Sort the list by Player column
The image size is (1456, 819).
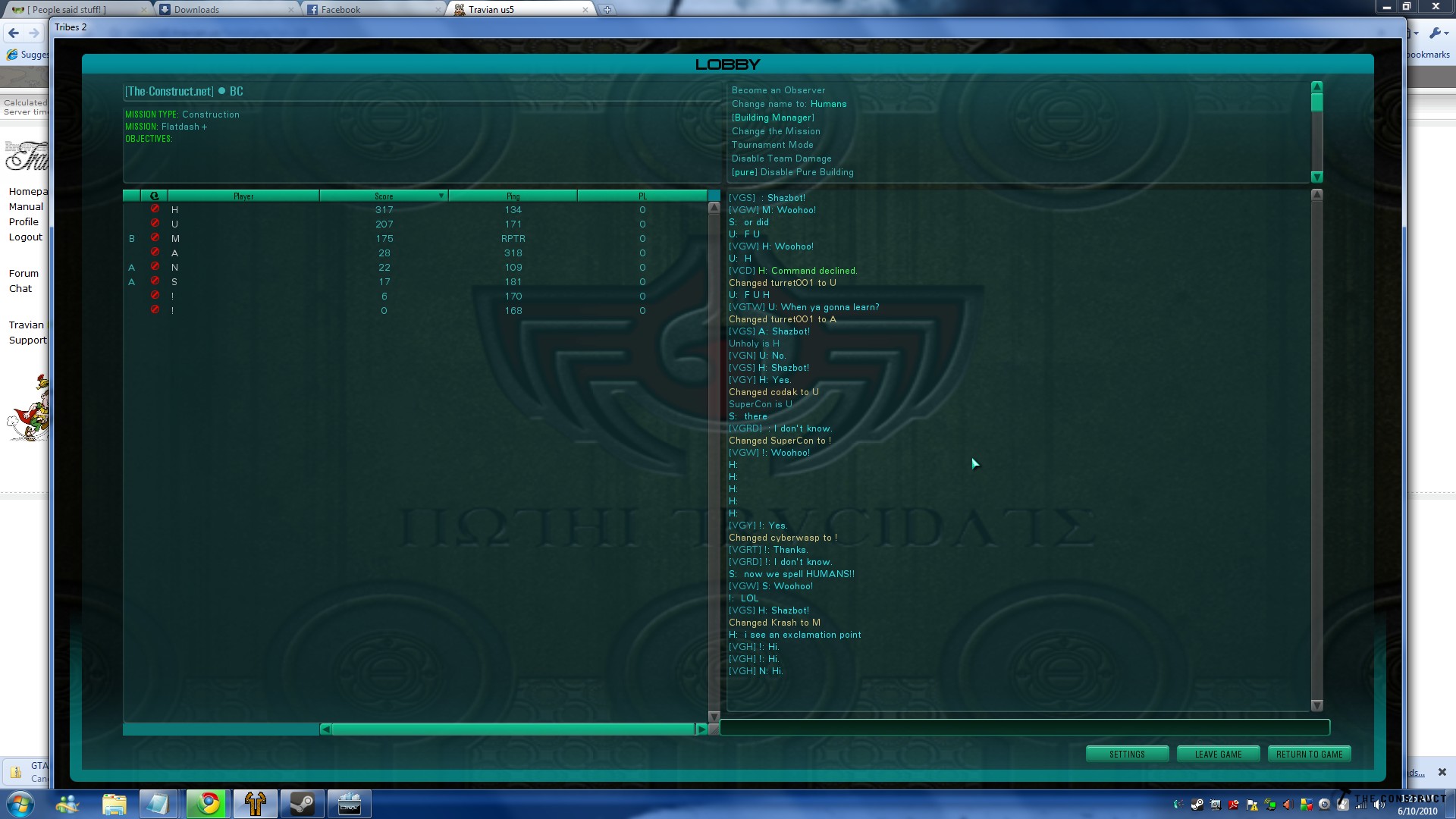243,196
